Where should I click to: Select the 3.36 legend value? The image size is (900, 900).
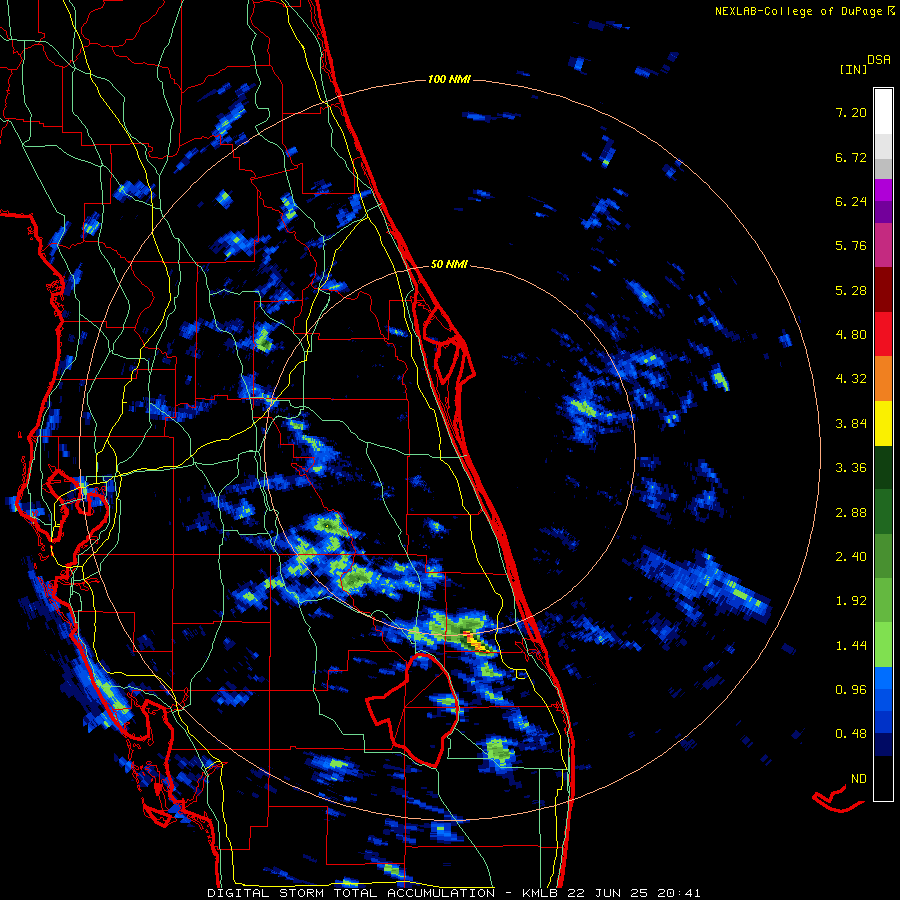click(851, 468)
